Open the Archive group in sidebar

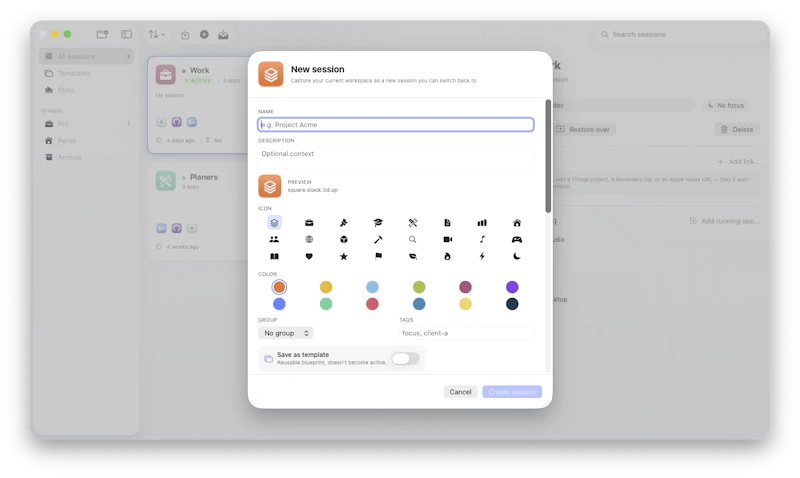click(x=86, y=157)
